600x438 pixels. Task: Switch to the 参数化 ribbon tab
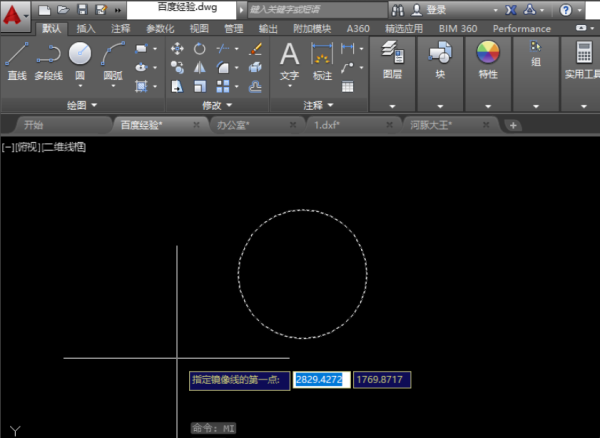point(160,29)
